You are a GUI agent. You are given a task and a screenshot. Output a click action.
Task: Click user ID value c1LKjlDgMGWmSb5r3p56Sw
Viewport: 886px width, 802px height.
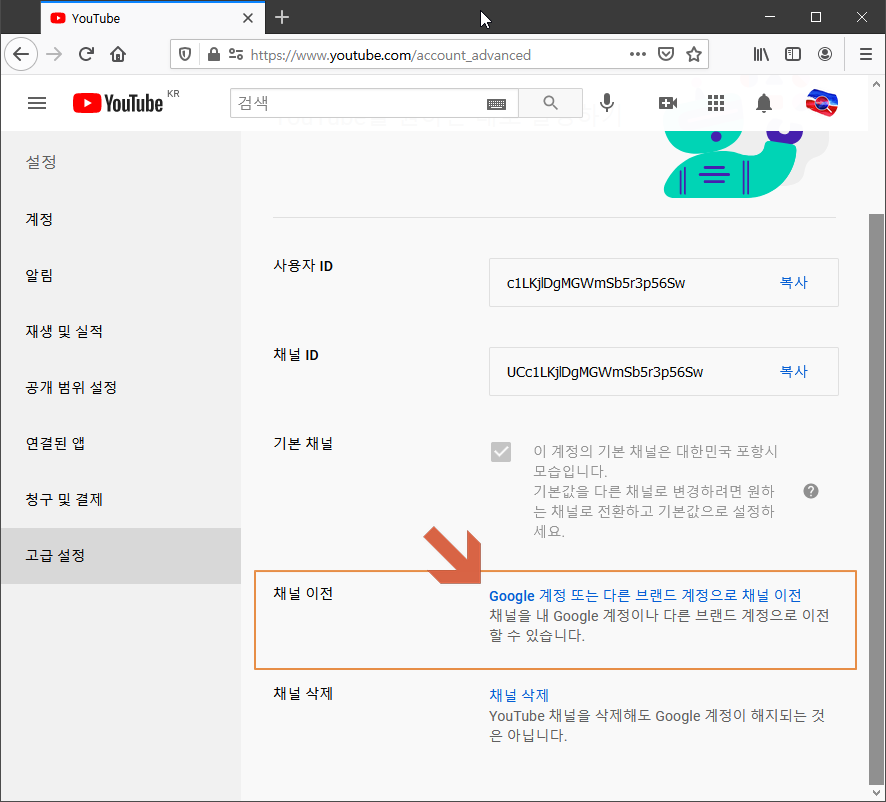click(596, 283)
